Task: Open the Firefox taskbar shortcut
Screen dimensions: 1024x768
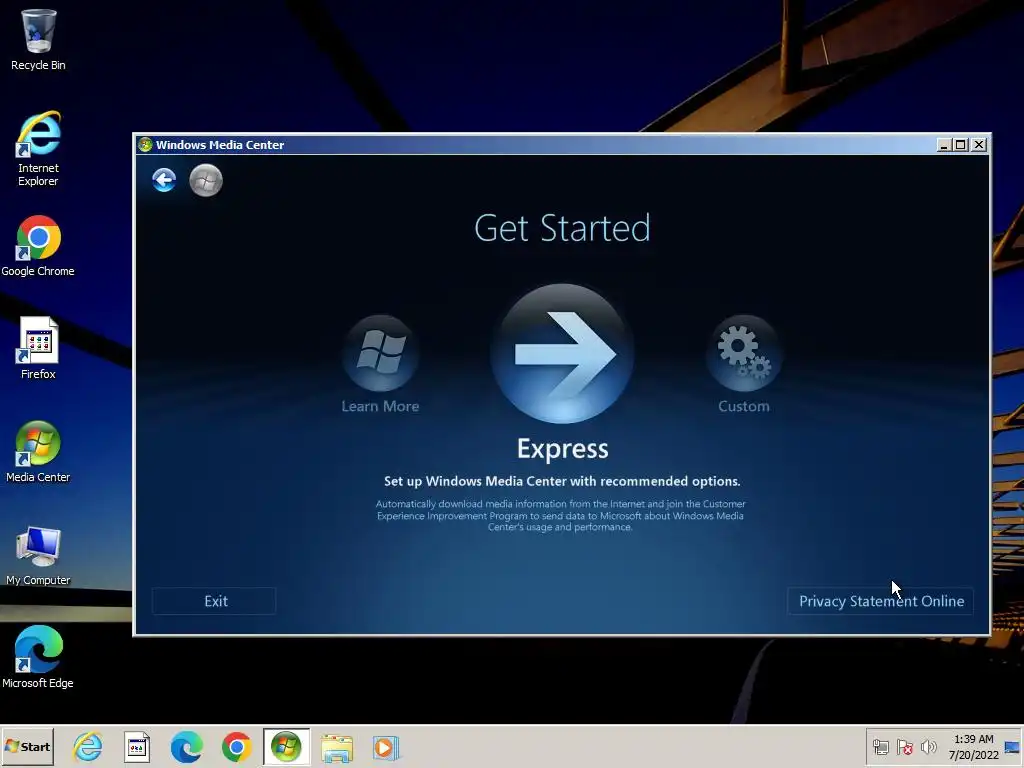Action: (137, 747)
